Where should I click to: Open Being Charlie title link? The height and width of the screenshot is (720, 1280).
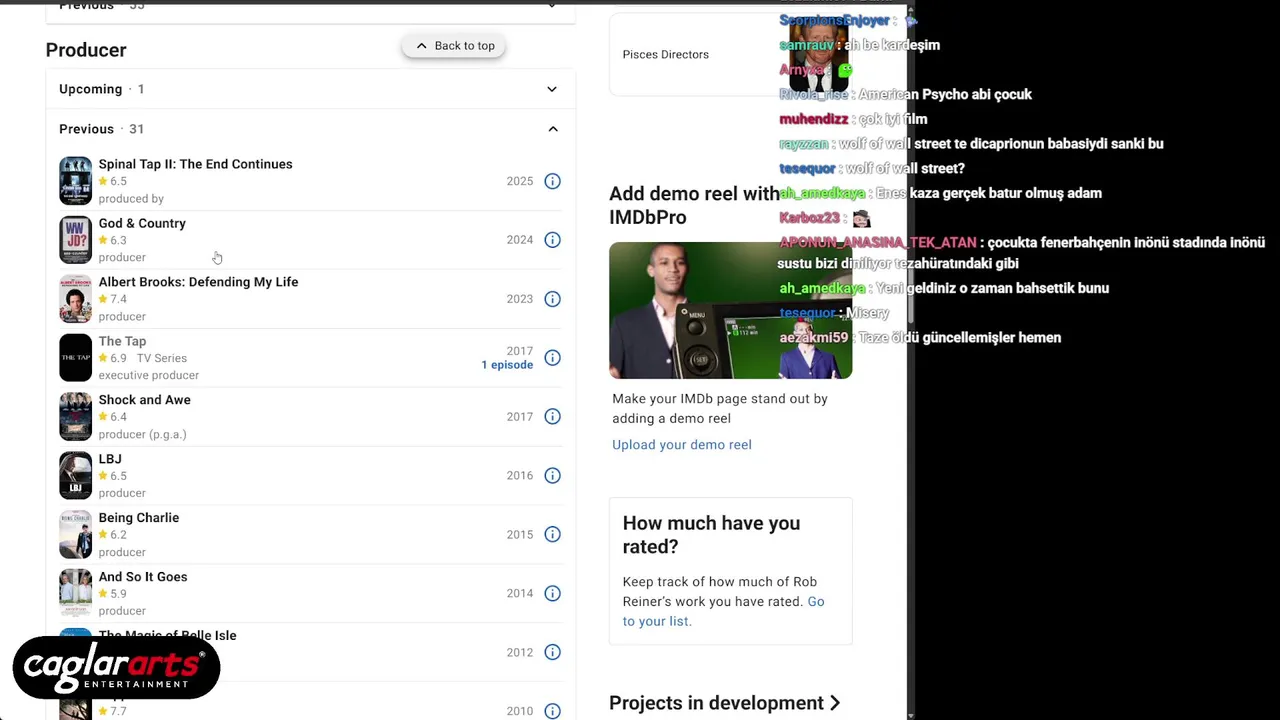(x=139, y=518)
